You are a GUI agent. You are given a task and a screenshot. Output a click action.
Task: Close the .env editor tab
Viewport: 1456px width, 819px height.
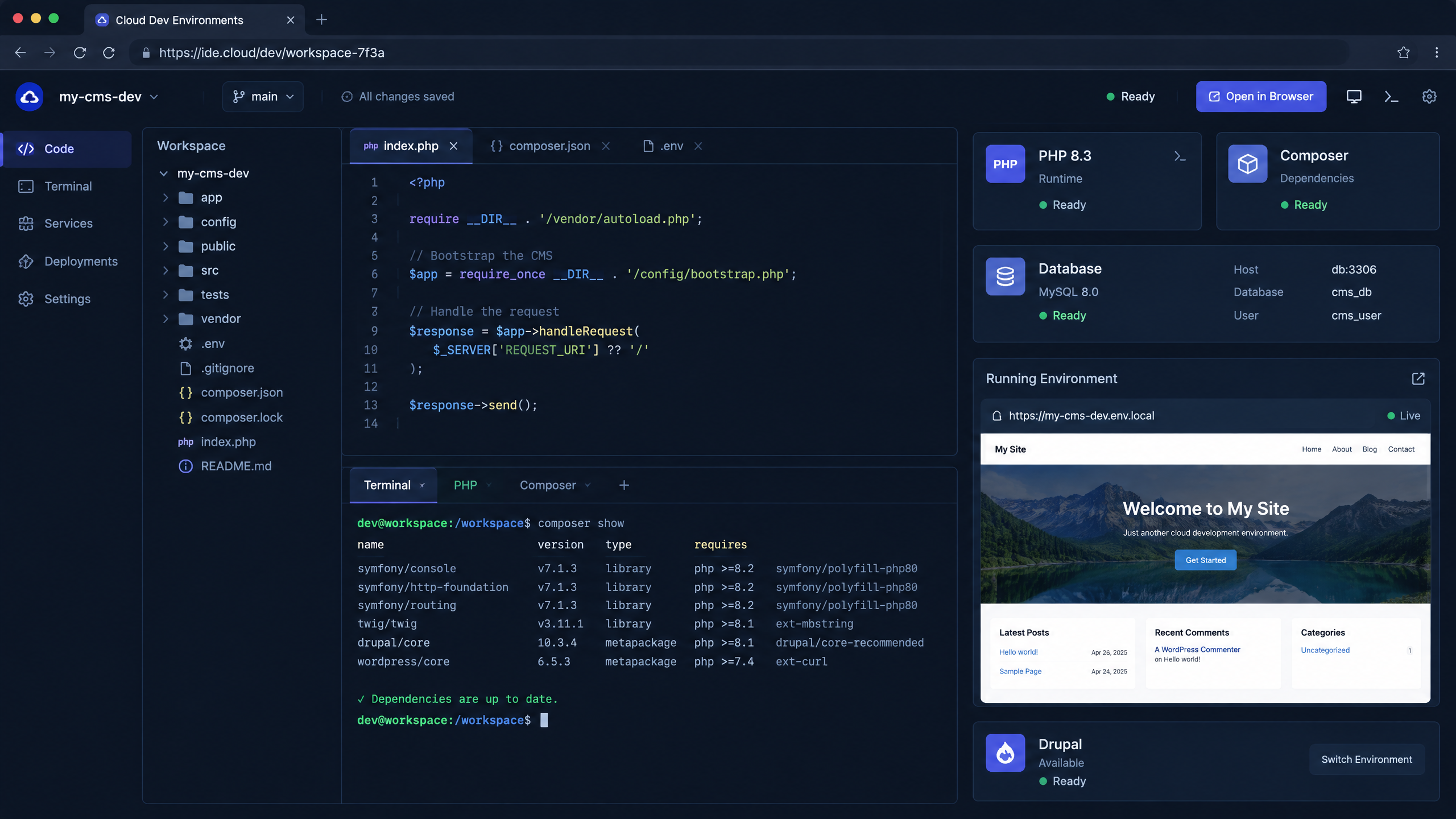pyautogui.click(x=698, y=146)
